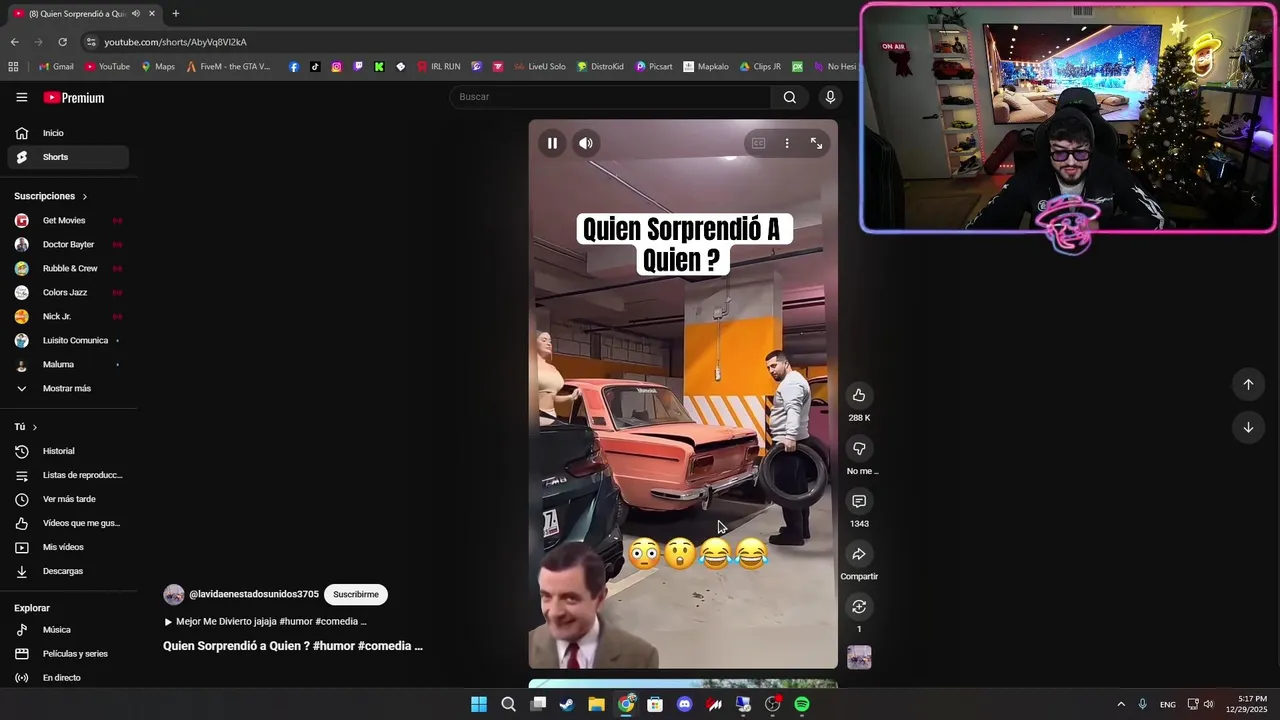Go to next Short with down arrow
The height and width of the screenshot is (720, 1280).
(x=1248, y=427)
